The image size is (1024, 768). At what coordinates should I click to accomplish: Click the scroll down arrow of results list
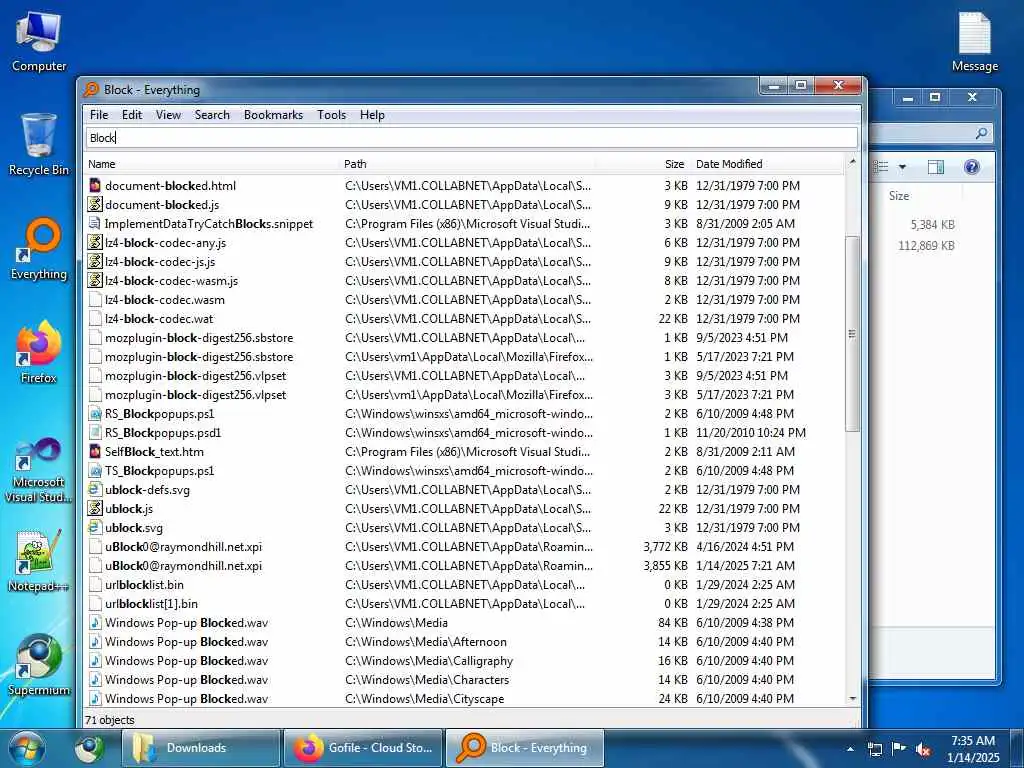852,699
